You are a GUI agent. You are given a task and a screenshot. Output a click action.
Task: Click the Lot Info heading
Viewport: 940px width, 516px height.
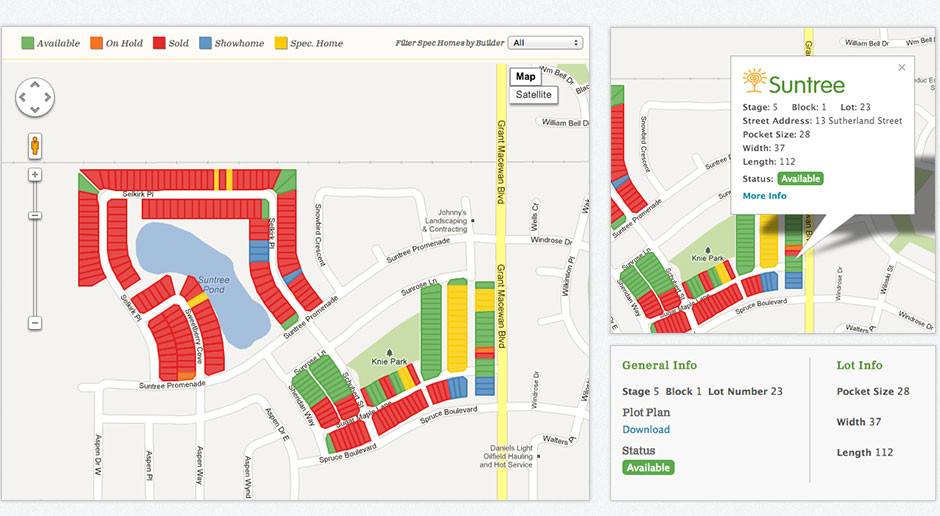(859, 365)
